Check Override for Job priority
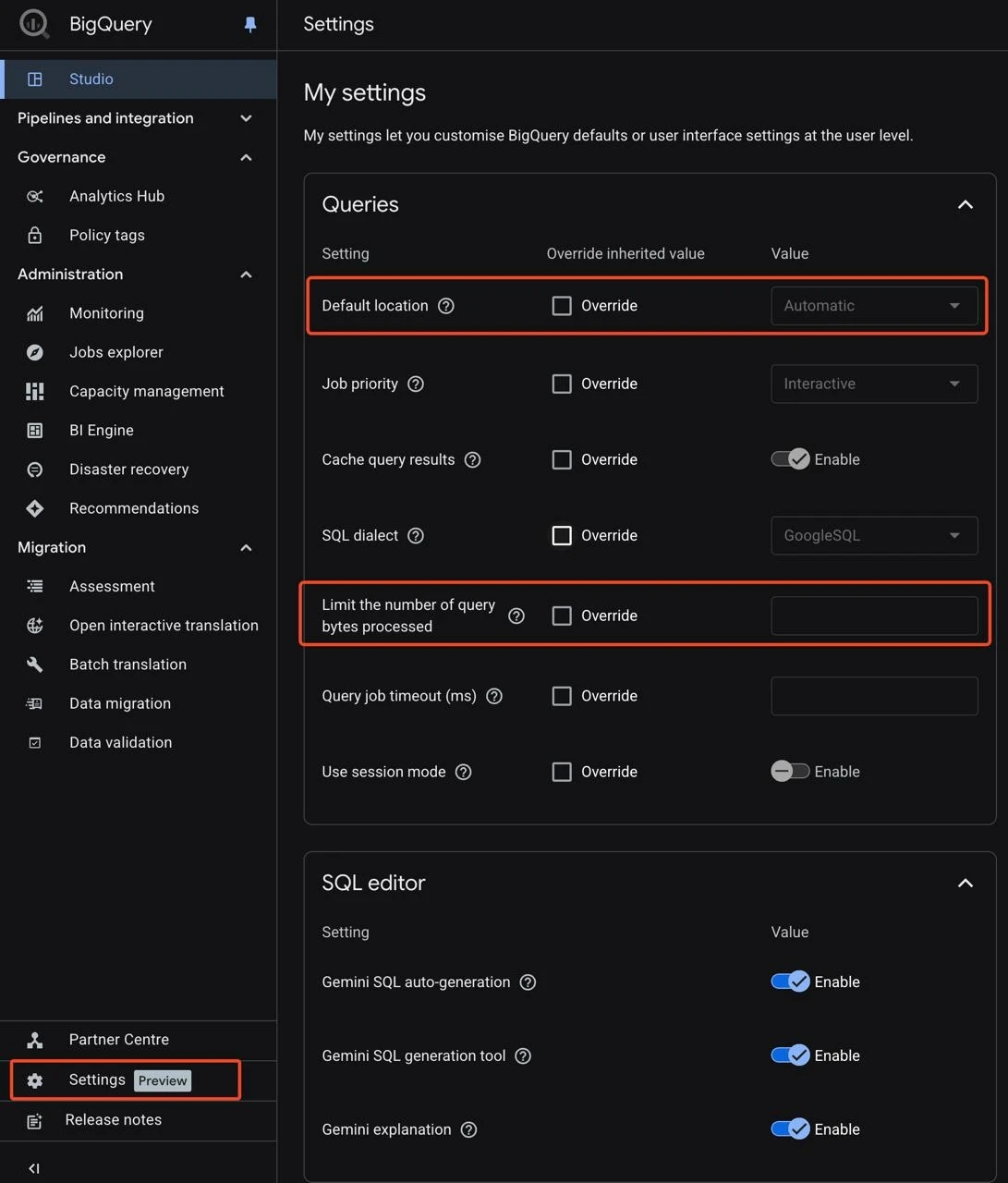 [562, 384]
